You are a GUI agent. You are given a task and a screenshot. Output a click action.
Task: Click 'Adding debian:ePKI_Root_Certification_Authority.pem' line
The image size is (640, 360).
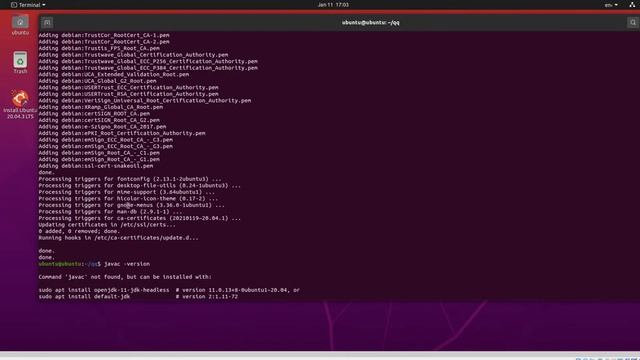(x=122, y=133)
